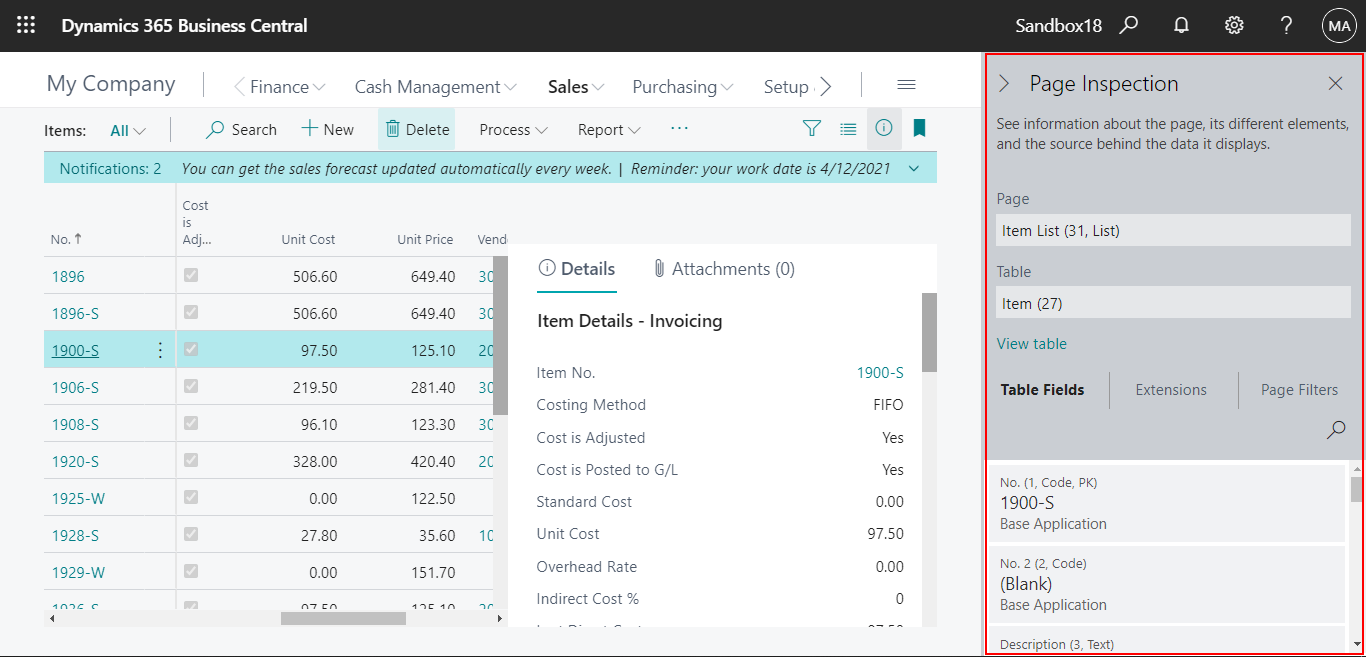Open the Process dropdown
Image resolution: width=1366 pixels, height=657 pixels.
[x=512, y=129]
